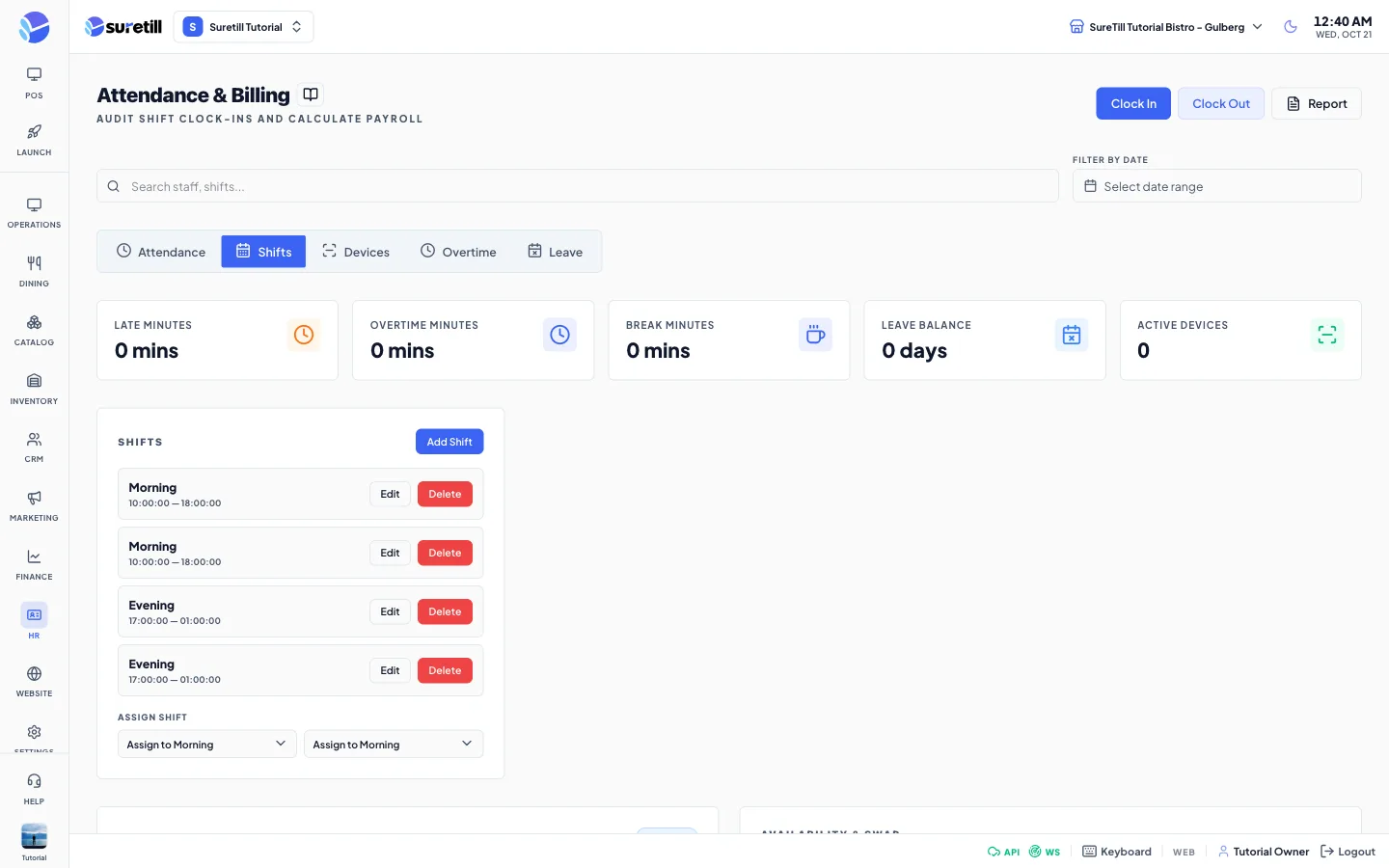Open Help headset in sidebar

[x=34, y=789]
